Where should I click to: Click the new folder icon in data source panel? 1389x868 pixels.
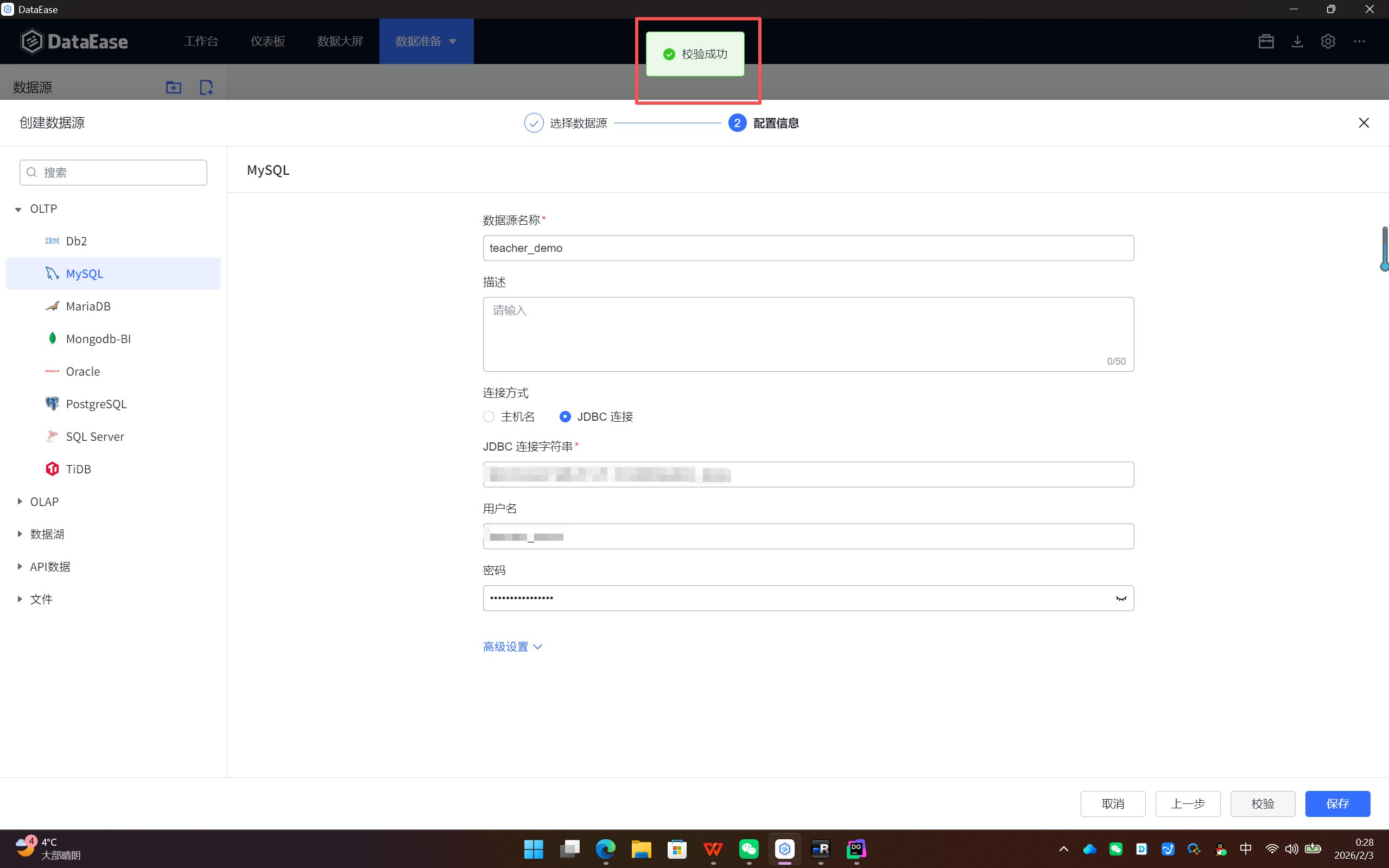[x=173, y=87]
